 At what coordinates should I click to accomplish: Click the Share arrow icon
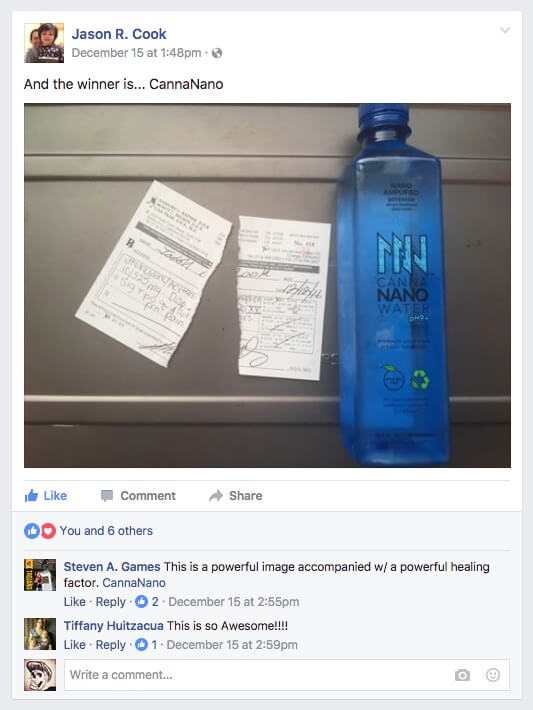click(216, 496)
